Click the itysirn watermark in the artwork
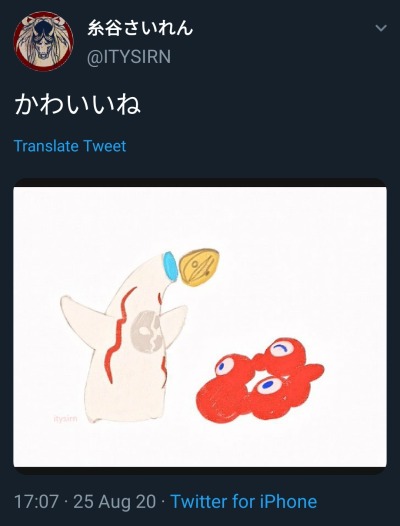 [x=65, y=419]
